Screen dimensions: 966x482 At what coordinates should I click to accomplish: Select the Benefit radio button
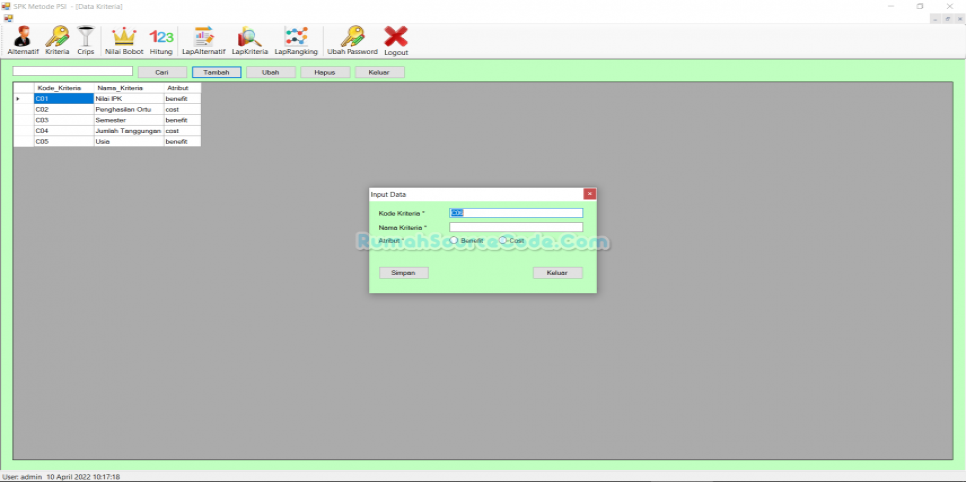coord(455,241)
